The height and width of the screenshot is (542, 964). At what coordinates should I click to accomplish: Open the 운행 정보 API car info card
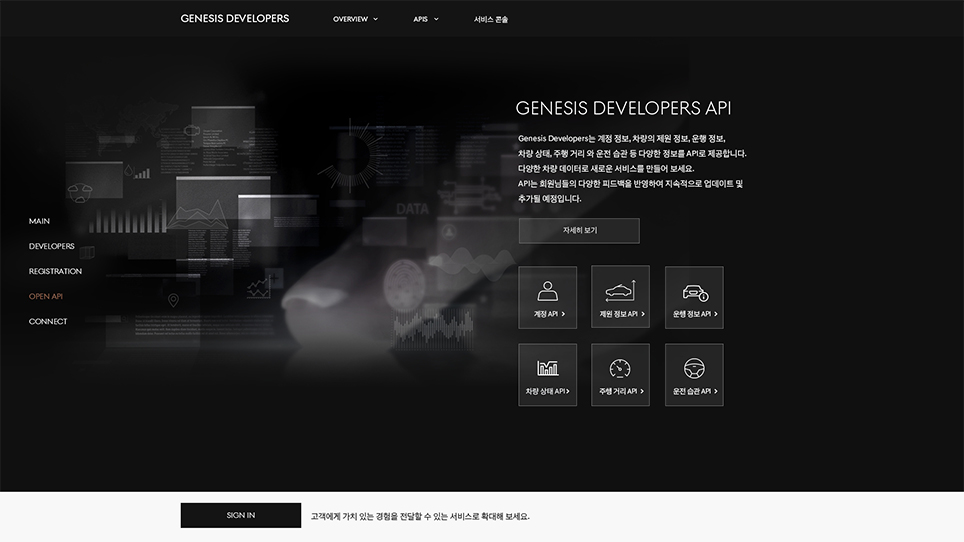pyautogui.click(x=694, y=297)
